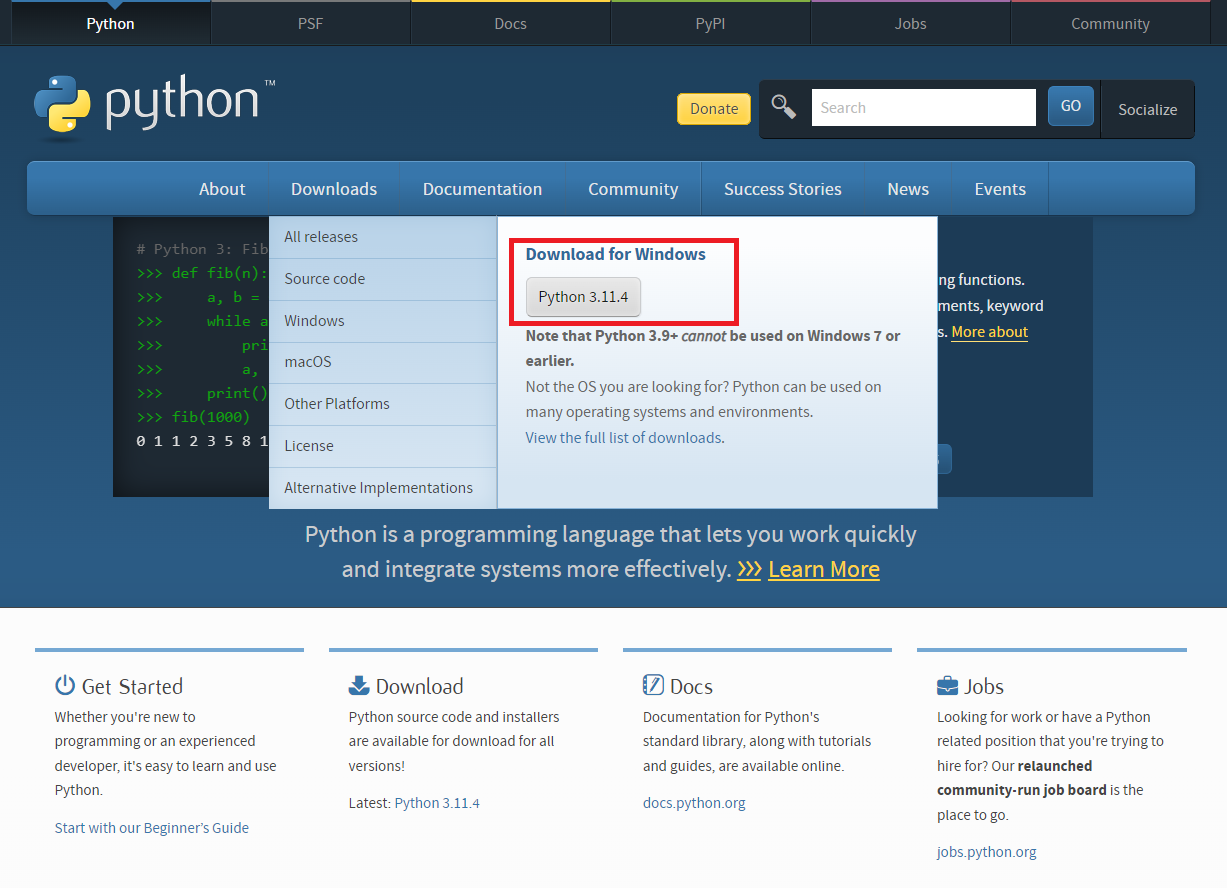Screen dimensions: 1227x888
Task: Click the Download section heading
Action: (419, 686)
